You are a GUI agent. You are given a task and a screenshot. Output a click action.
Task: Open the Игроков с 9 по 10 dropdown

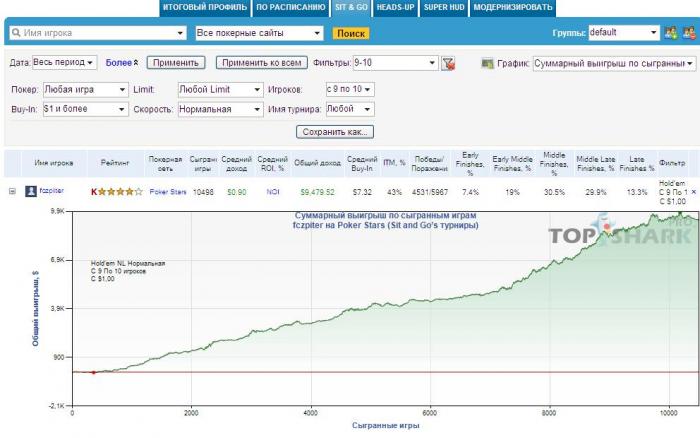point(350,89)
